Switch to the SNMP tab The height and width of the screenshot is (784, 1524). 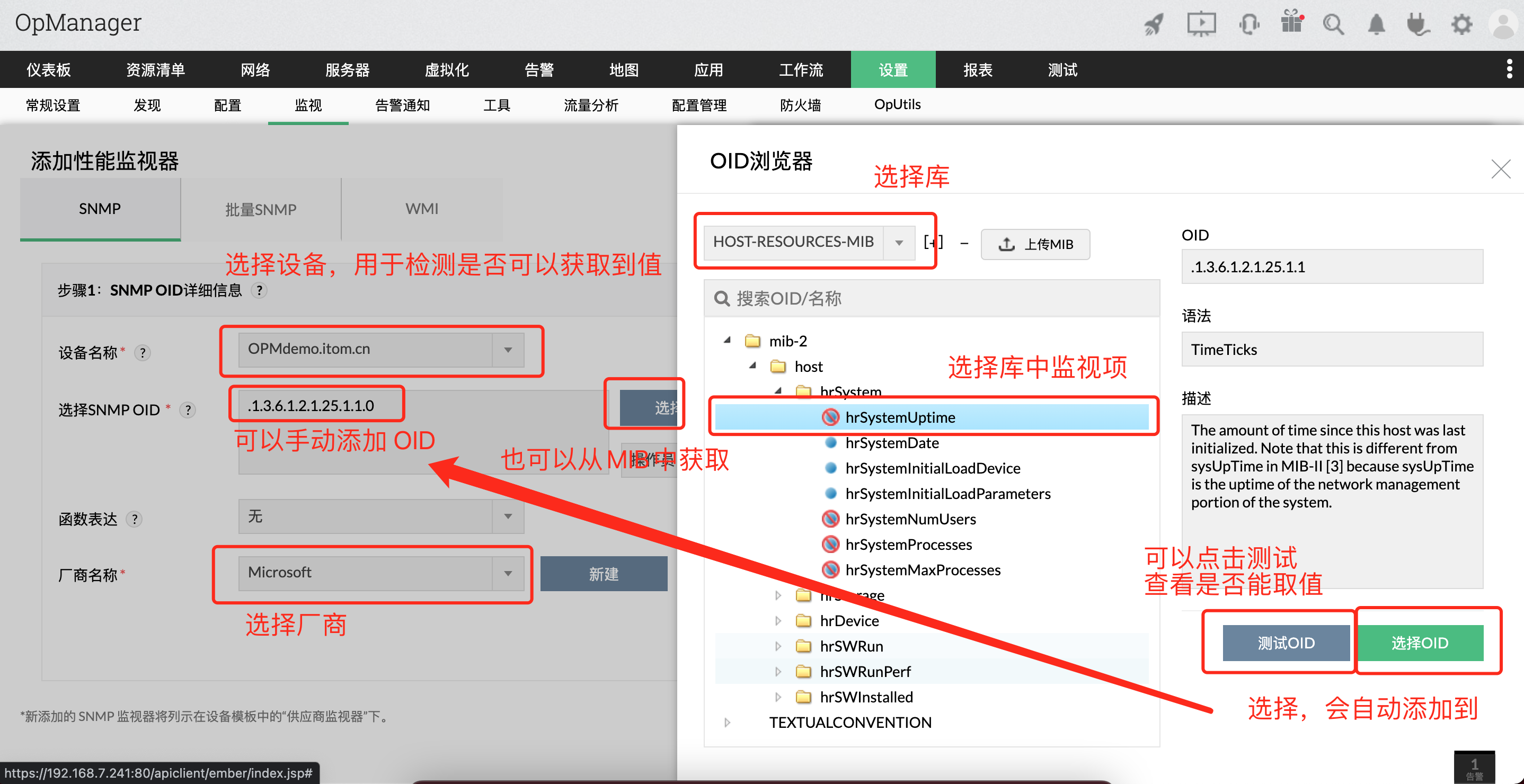[100, 209]
